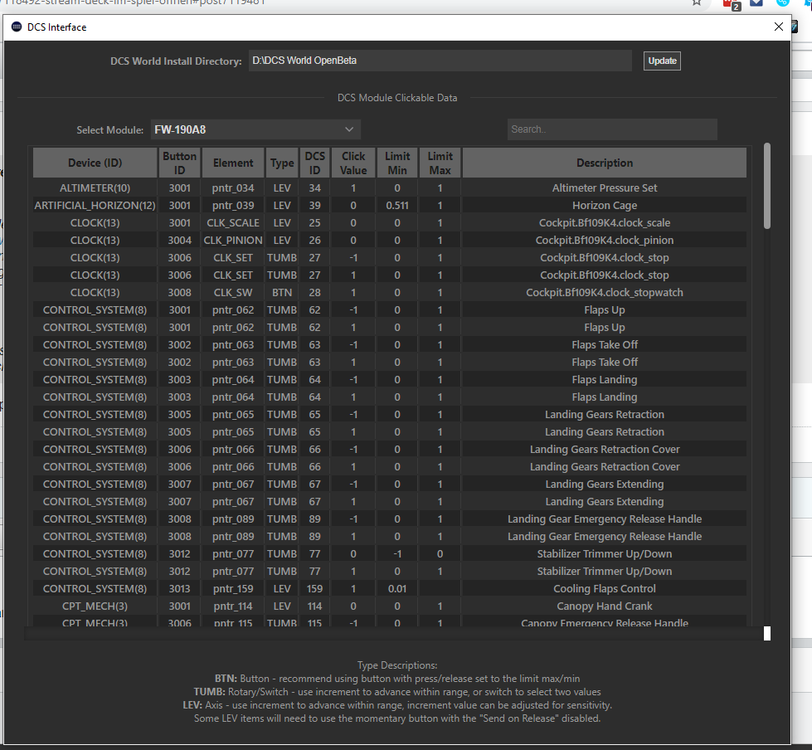812x750 pixels.
Task: Click the dropdown chevron next to FW-190A8
Action: 349,129
